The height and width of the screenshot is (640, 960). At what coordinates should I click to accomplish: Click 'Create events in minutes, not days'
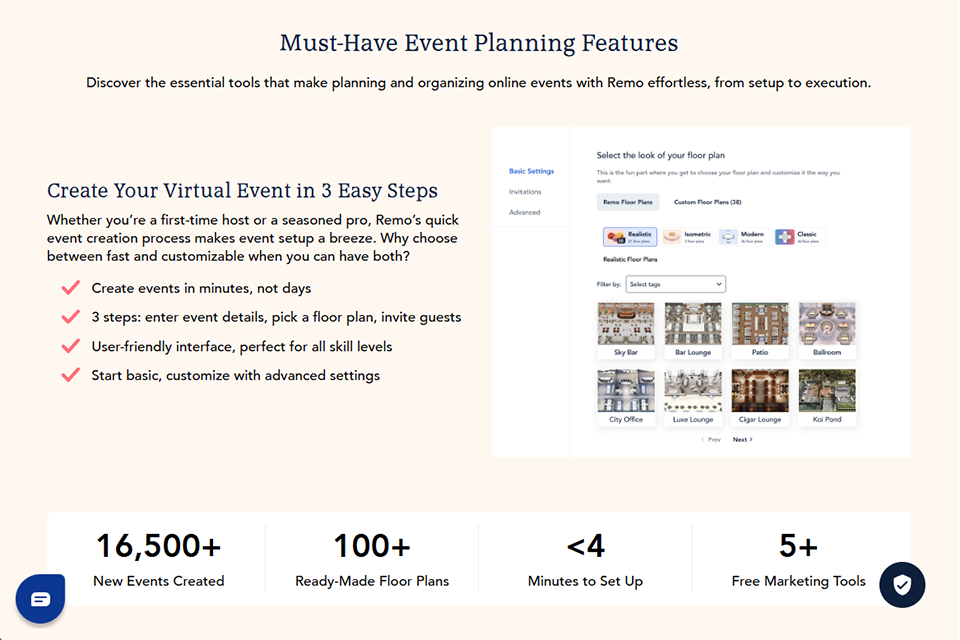coord(201,288)
